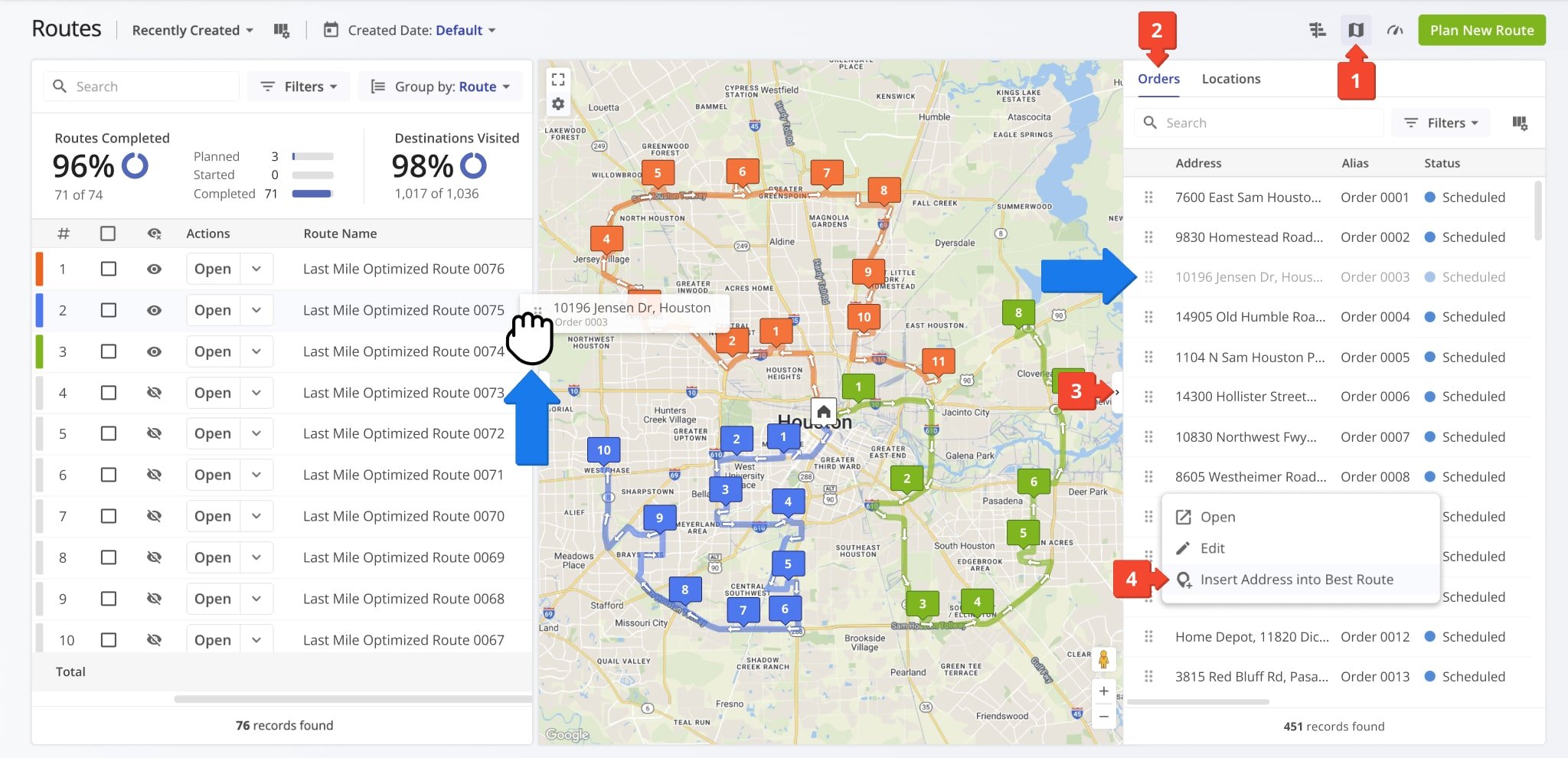Click the Plan New Route button
Viewport: 1568px width, 758px height.
point(1481,30)
